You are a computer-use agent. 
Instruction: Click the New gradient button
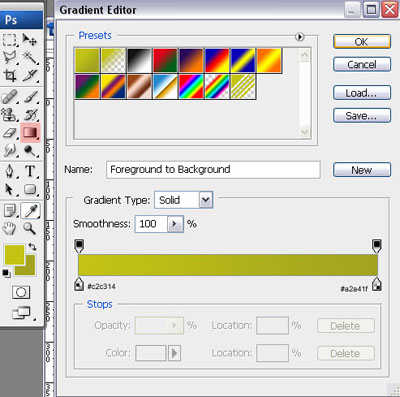pos(362,170)
